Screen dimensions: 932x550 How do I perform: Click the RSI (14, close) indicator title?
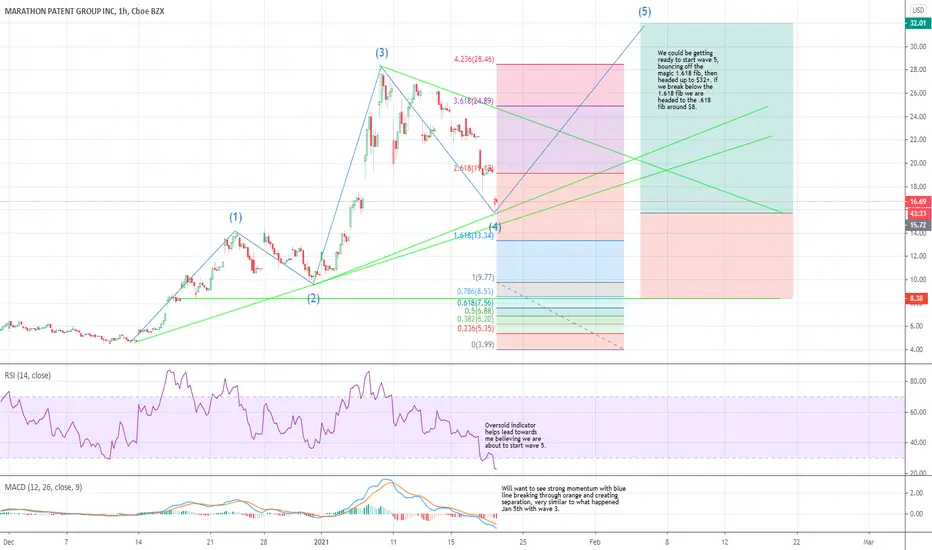click(27, 375)
